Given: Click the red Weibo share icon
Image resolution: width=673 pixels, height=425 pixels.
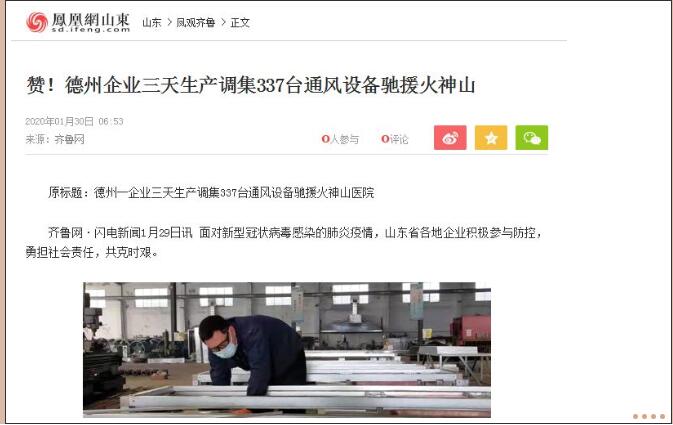Looking at the screenshot, I should [x=450, y=138].
